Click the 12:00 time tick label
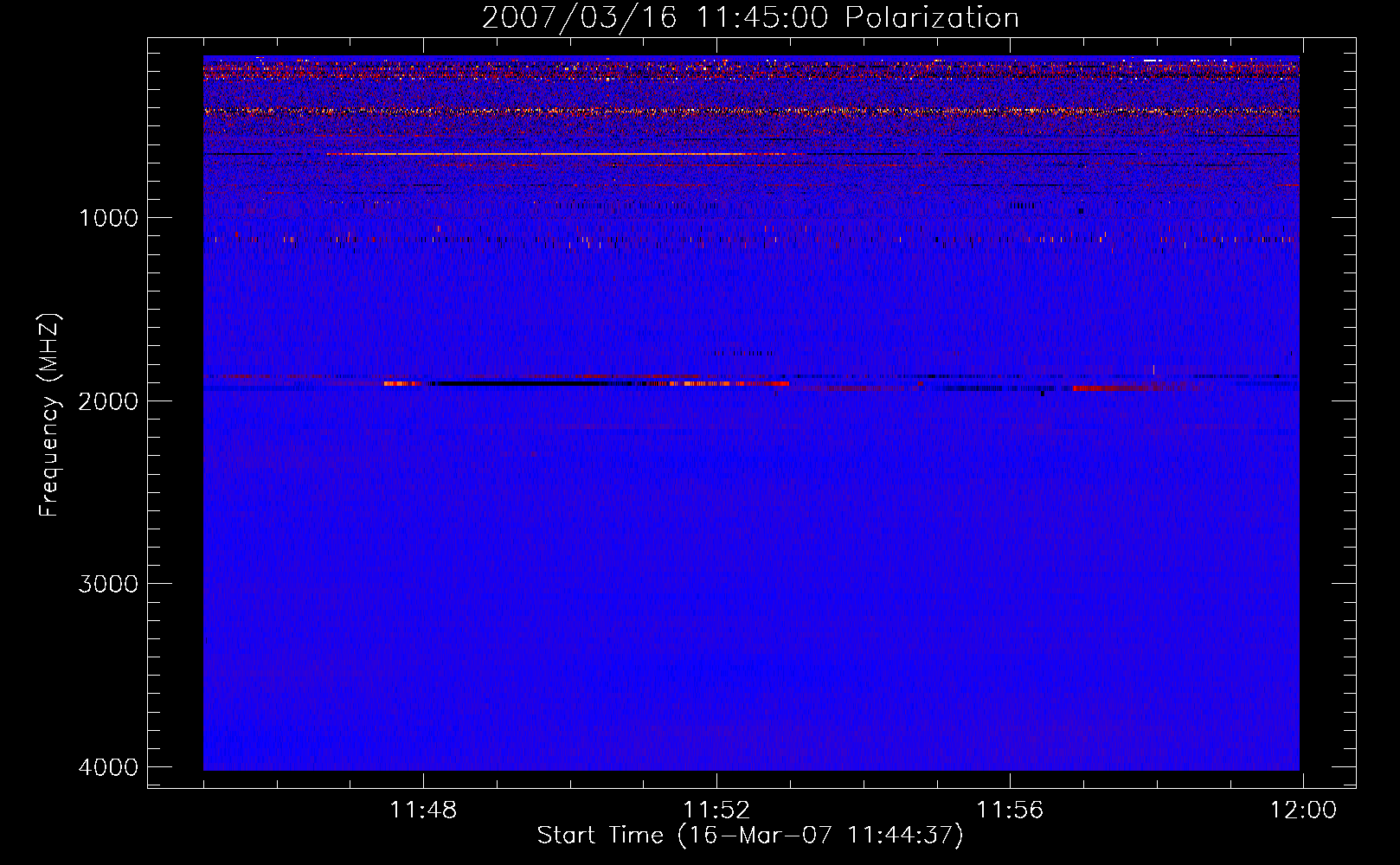Image resolution: width=1400 pixels, height=865 pixels. coord(1303,811)
